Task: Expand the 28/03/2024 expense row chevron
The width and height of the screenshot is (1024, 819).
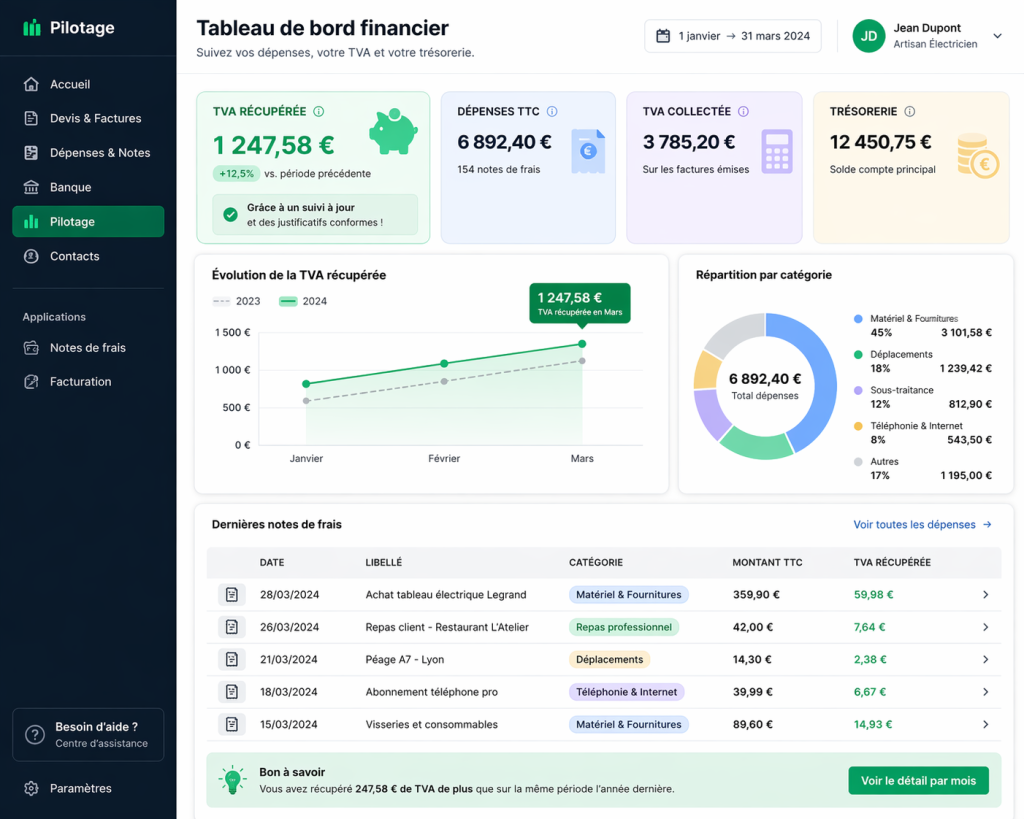Action: 985,595
